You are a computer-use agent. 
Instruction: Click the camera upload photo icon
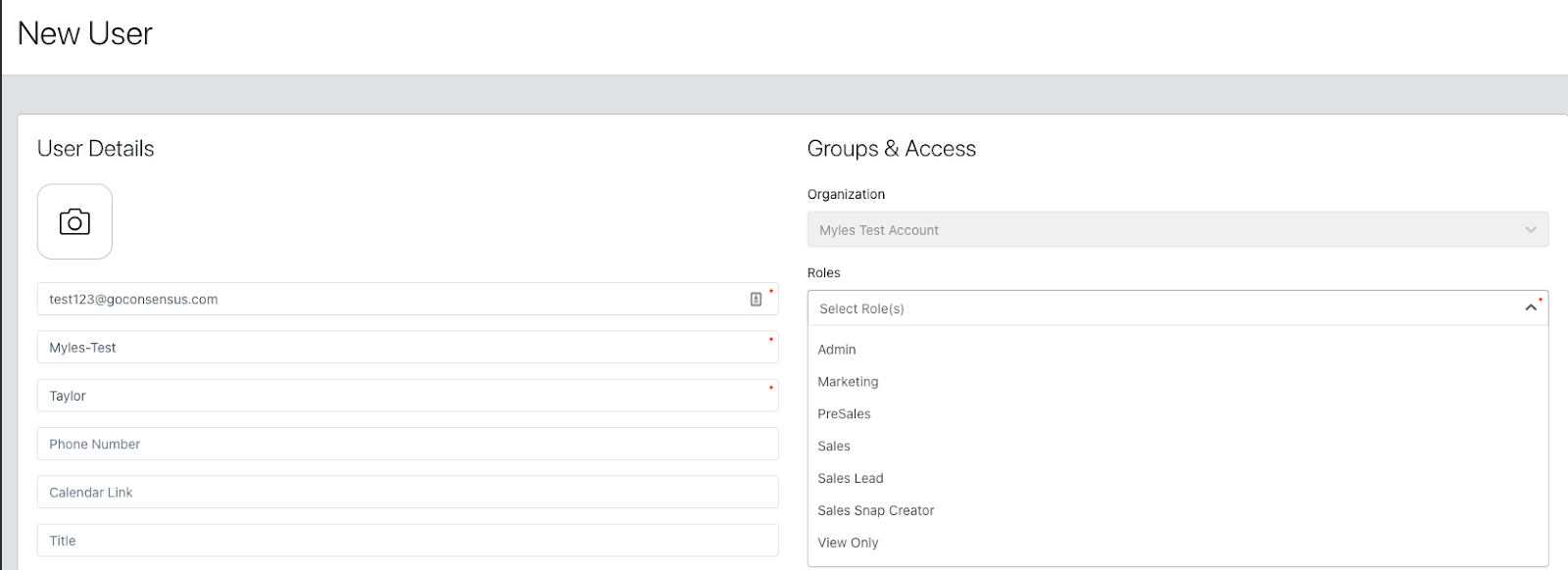[x=74, y=222]
